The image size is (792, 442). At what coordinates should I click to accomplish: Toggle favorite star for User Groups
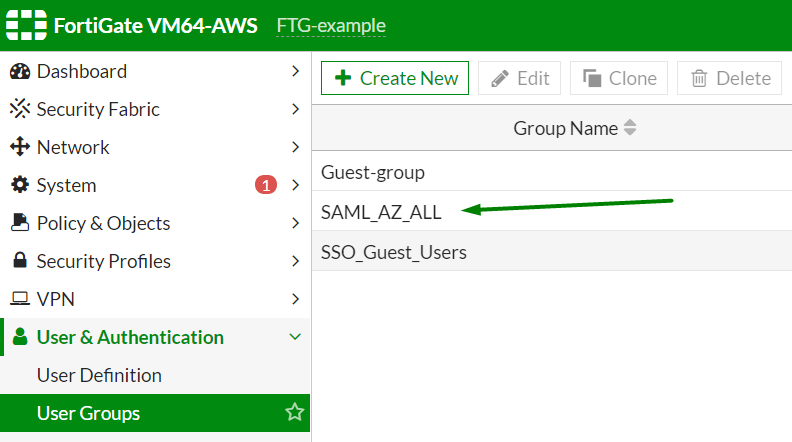click(294, 413)
